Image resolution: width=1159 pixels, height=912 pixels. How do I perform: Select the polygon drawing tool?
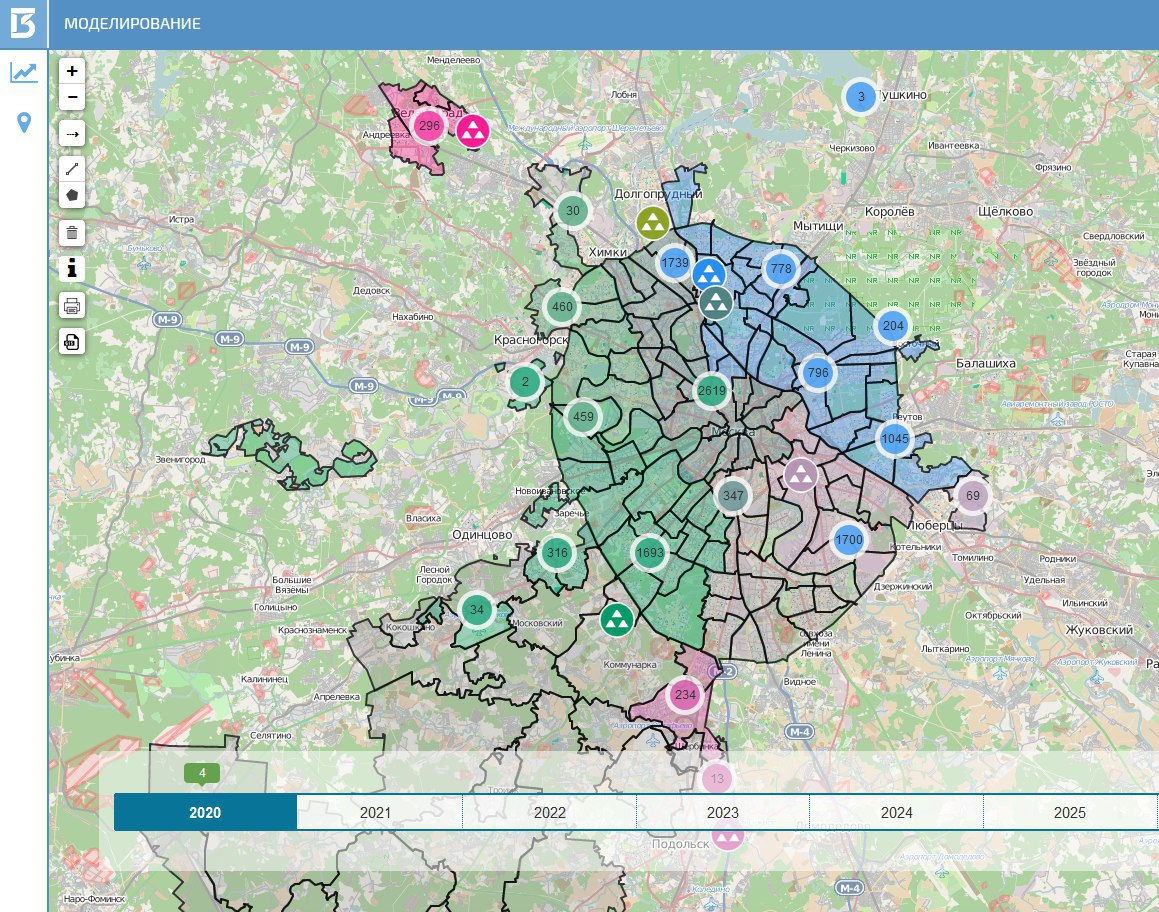(72, 196)
